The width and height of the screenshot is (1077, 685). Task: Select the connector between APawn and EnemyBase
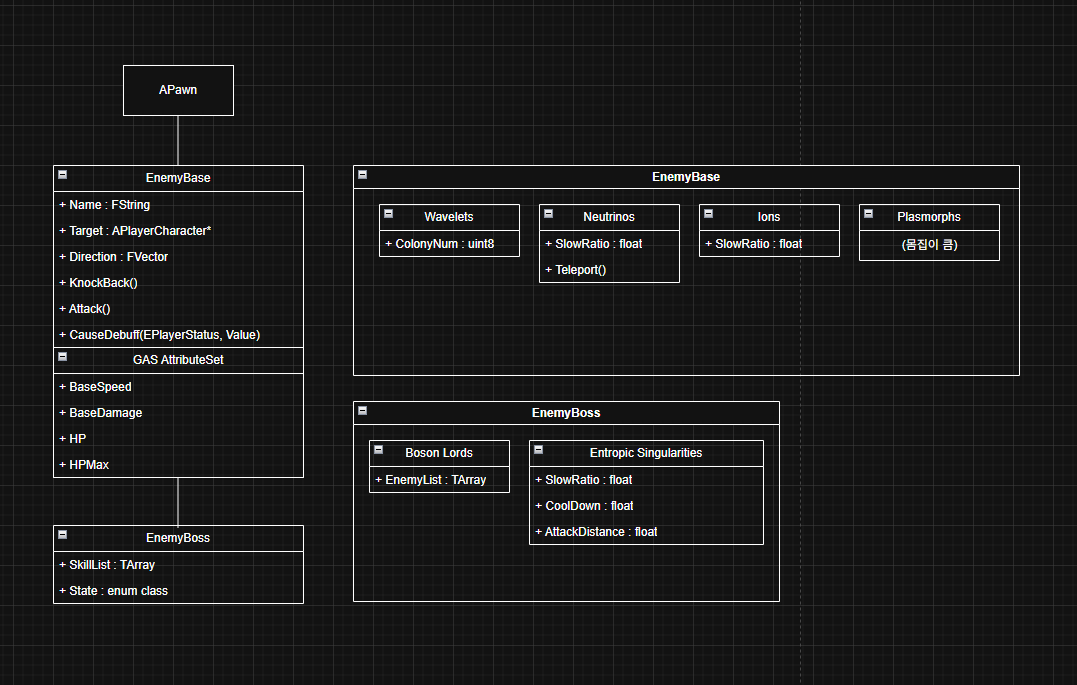pos(178,140)
